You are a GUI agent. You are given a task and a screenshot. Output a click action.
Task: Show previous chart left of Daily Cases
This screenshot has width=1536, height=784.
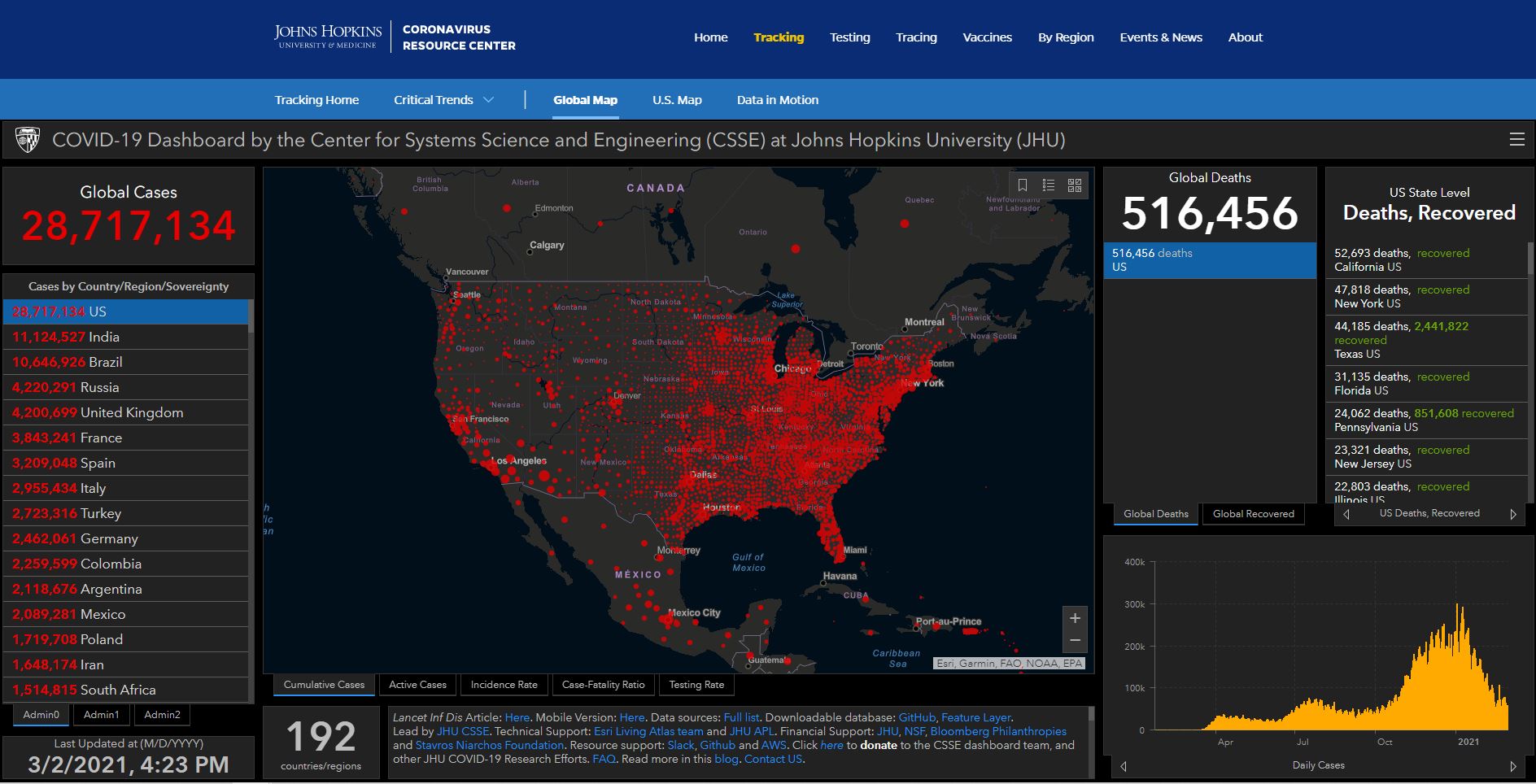click(x=1124, y=766)
